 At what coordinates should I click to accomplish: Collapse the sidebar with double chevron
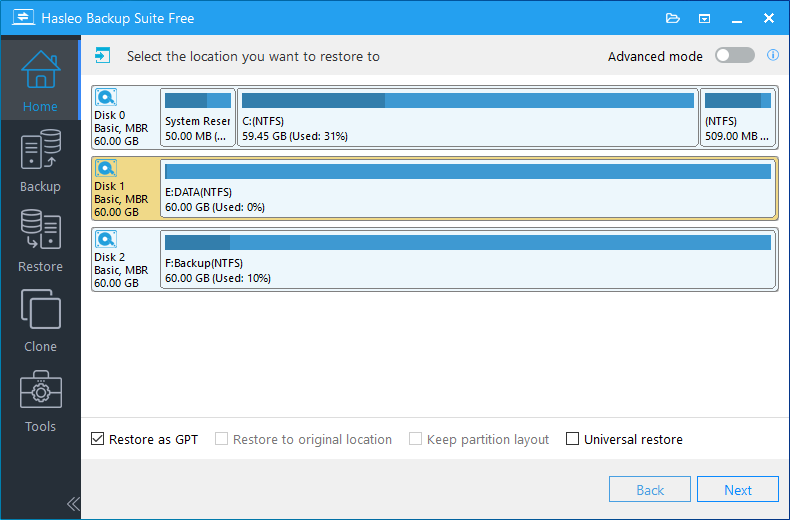(x=72, y=503)
